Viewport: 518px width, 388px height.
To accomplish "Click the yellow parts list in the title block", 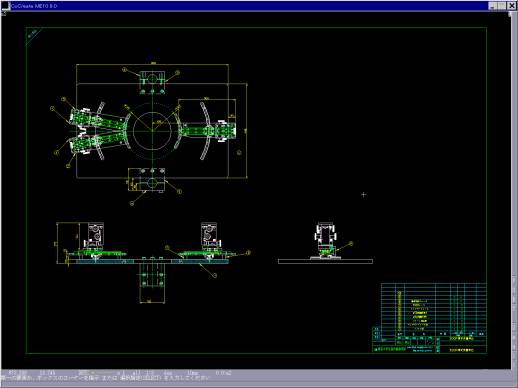I will tap(419, 314).
